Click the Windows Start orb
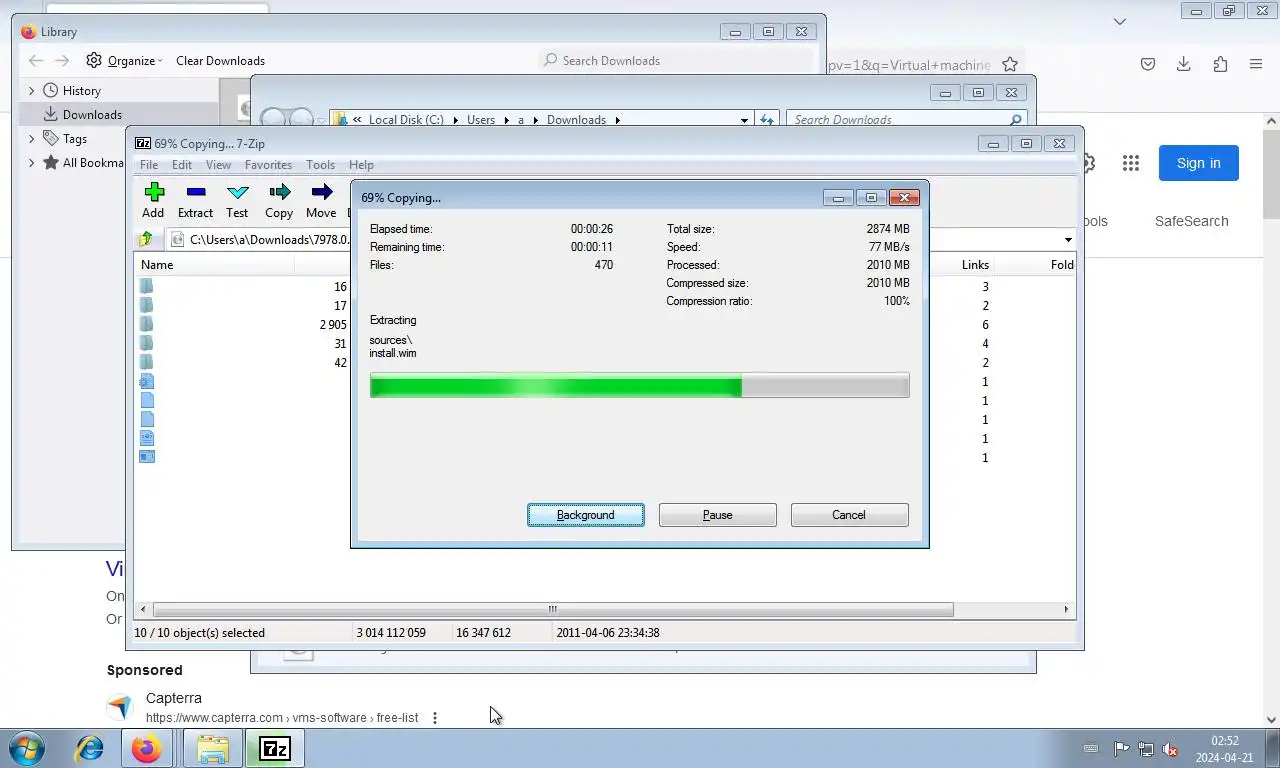This screenshot has width=1280, height=768. tap(27, 748)
